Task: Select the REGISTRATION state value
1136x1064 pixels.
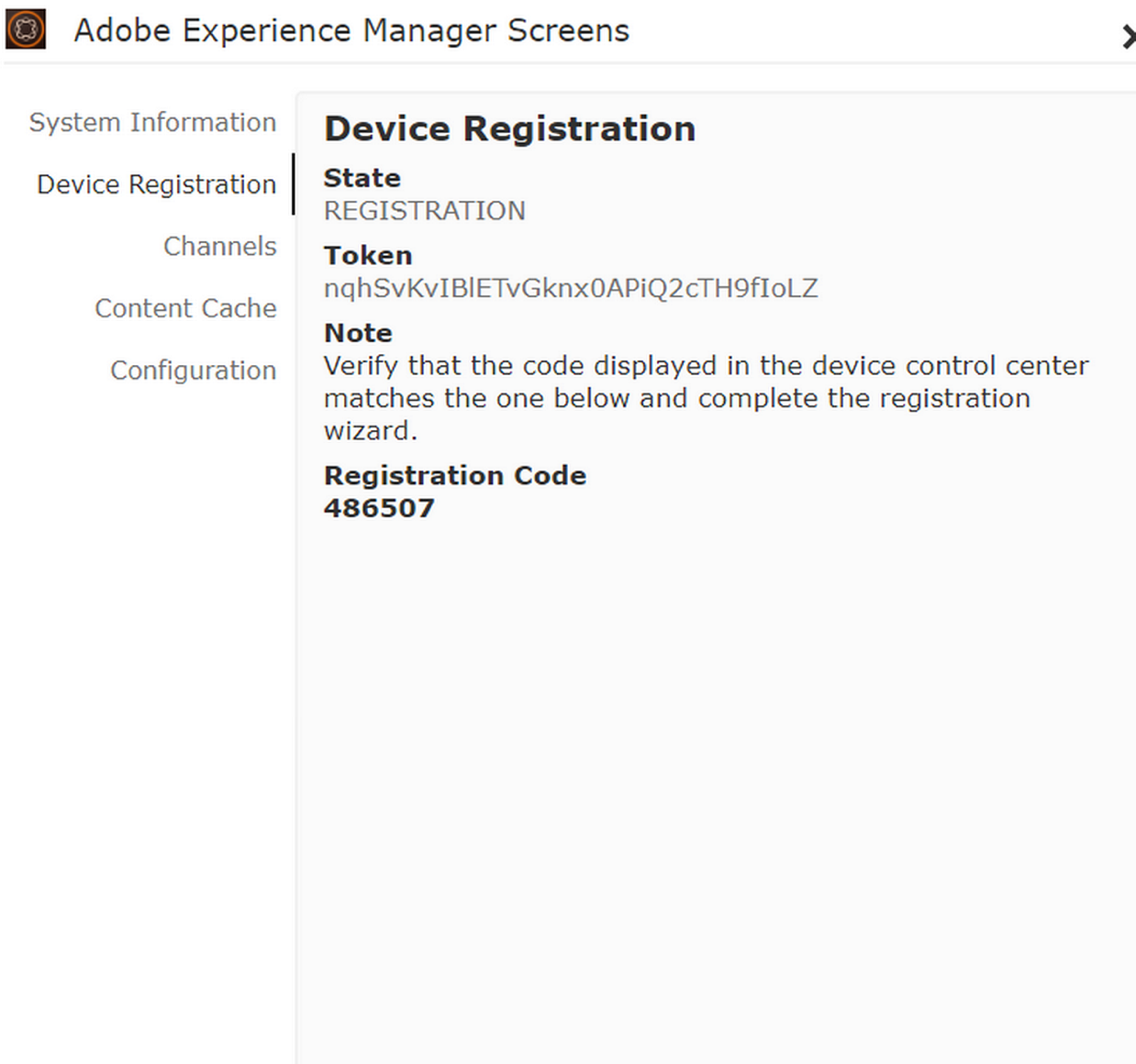Action: click(x=424, y=211)
